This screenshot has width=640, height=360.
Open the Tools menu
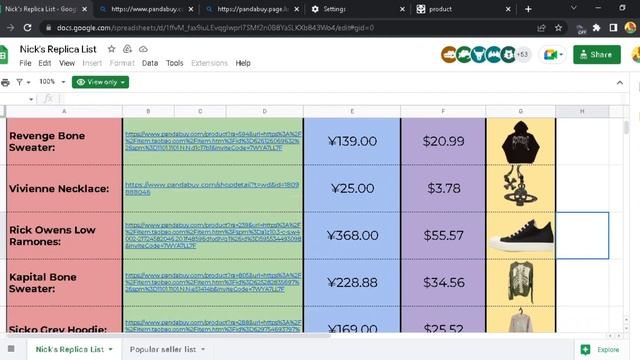pyautogui.click(x=174, y=63)
